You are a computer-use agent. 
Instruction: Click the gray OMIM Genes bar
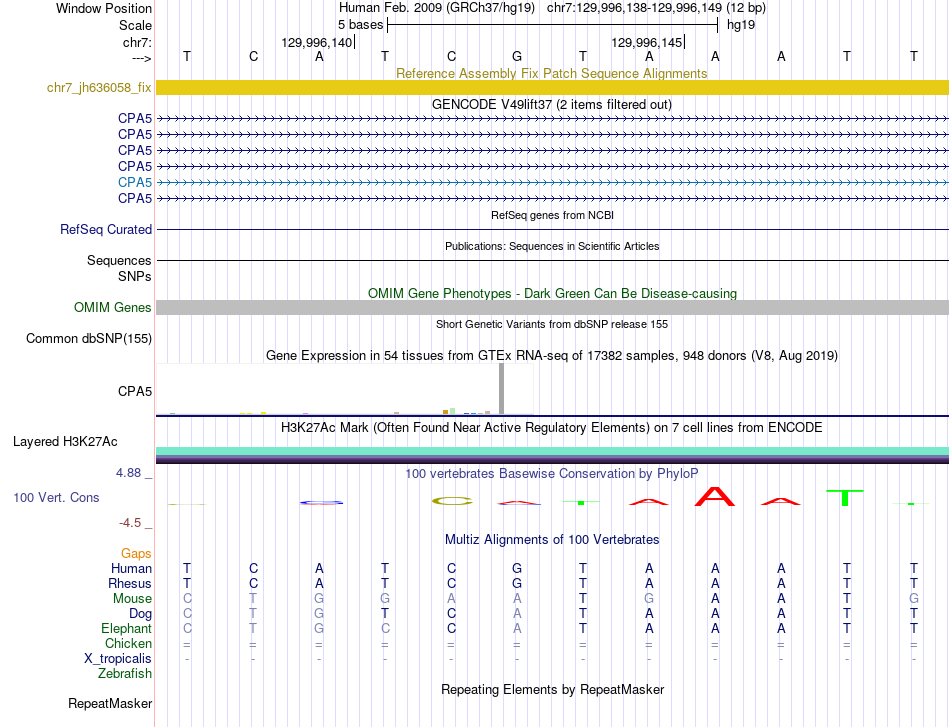pyautogui.click(x=552, y=307)
